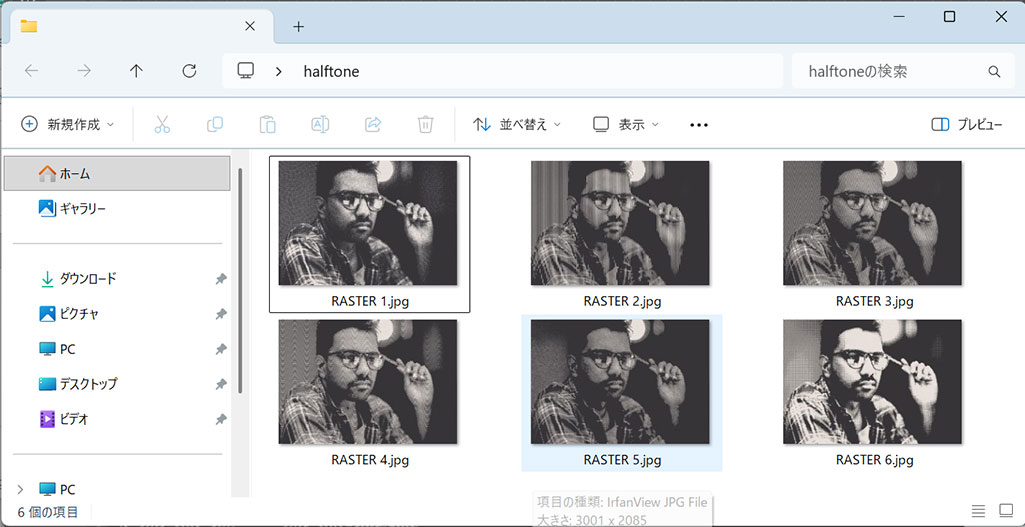Go back with the left arrow

[31, 71]
